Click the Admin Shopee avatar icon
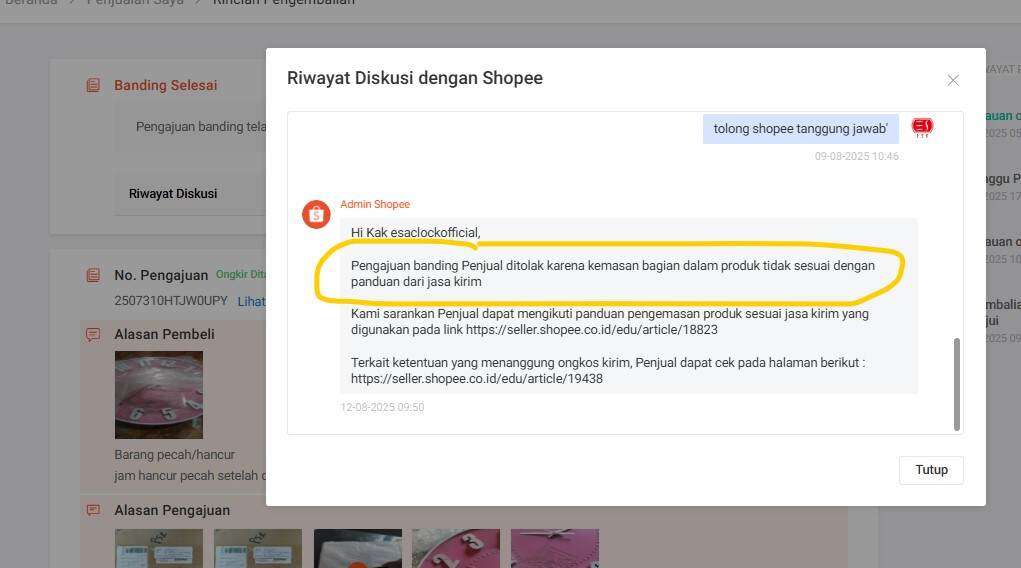Image resolution: width=1021 pixels, height=568 pixels. pos(316,214)
